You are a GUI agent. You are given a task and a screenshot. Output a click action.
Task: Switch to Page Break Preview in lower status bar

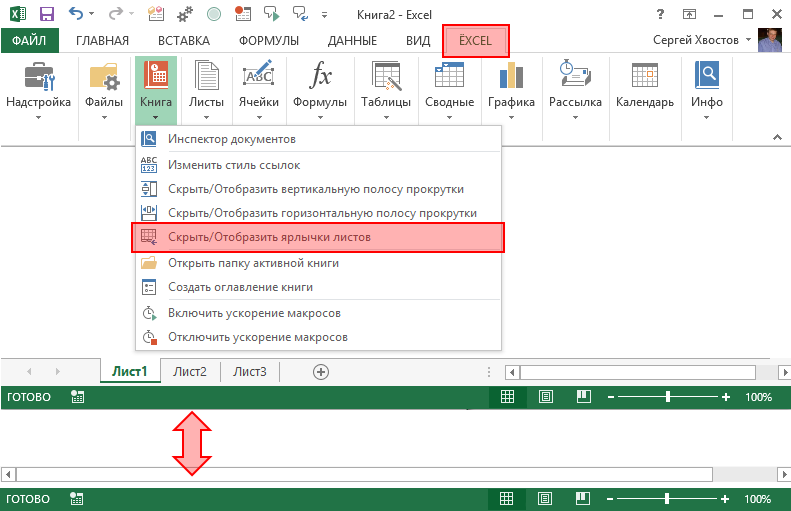pyautogui.click(x=583, y=499)
